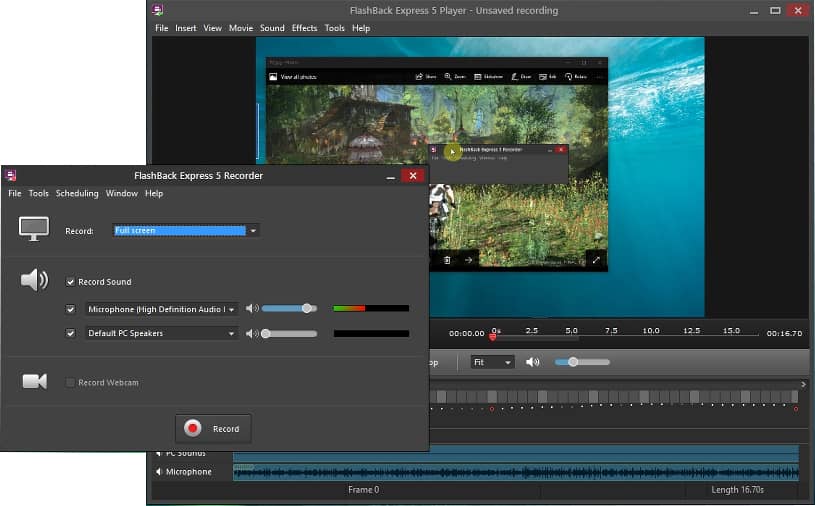The height and width of the screenshot is (506, 815).
Task: Open the Movie menu in the Player
Action: pyautogui.click(x=241, y=28)
